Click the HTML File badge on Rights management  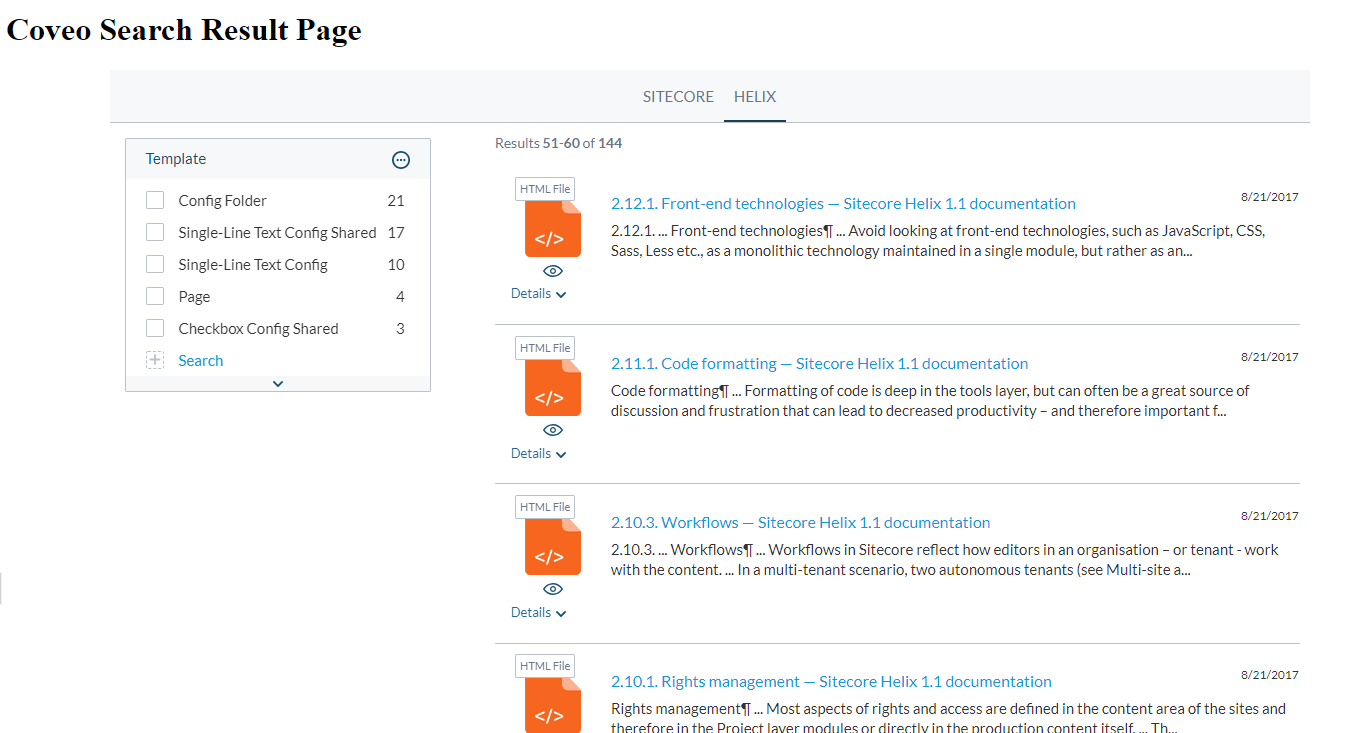545,666
